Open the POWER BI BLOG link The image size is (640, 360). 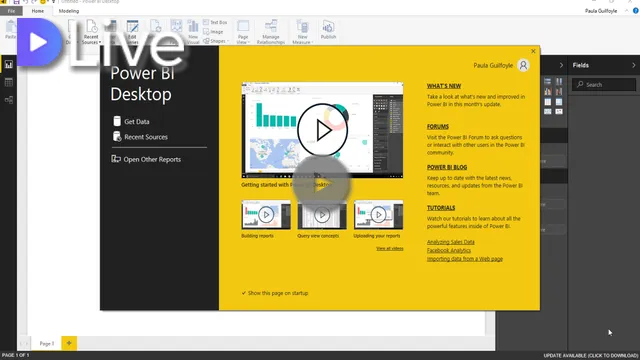(x=447, y=167)
